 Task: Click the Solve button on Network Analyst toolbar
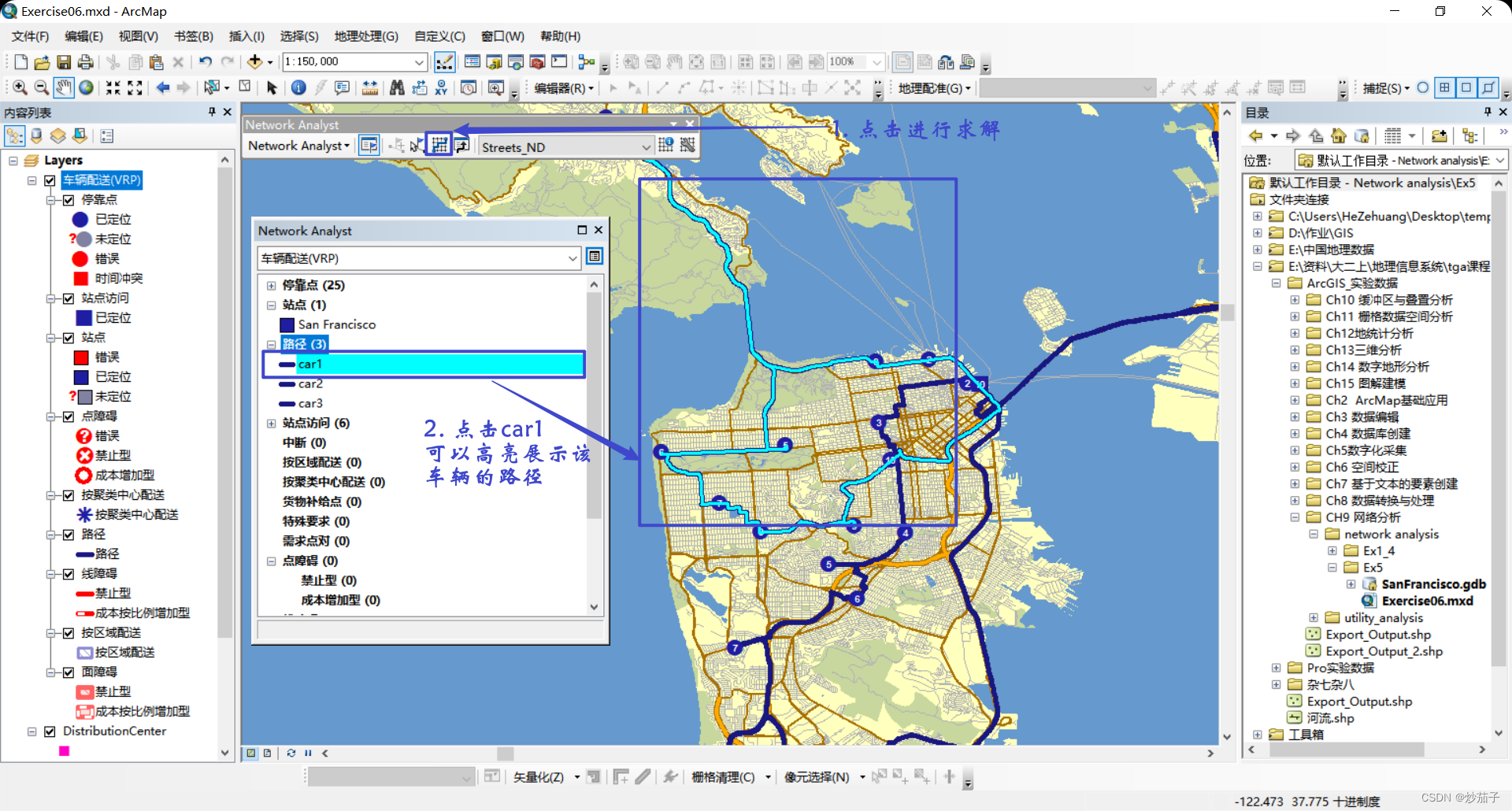click(x=439, y=145)
